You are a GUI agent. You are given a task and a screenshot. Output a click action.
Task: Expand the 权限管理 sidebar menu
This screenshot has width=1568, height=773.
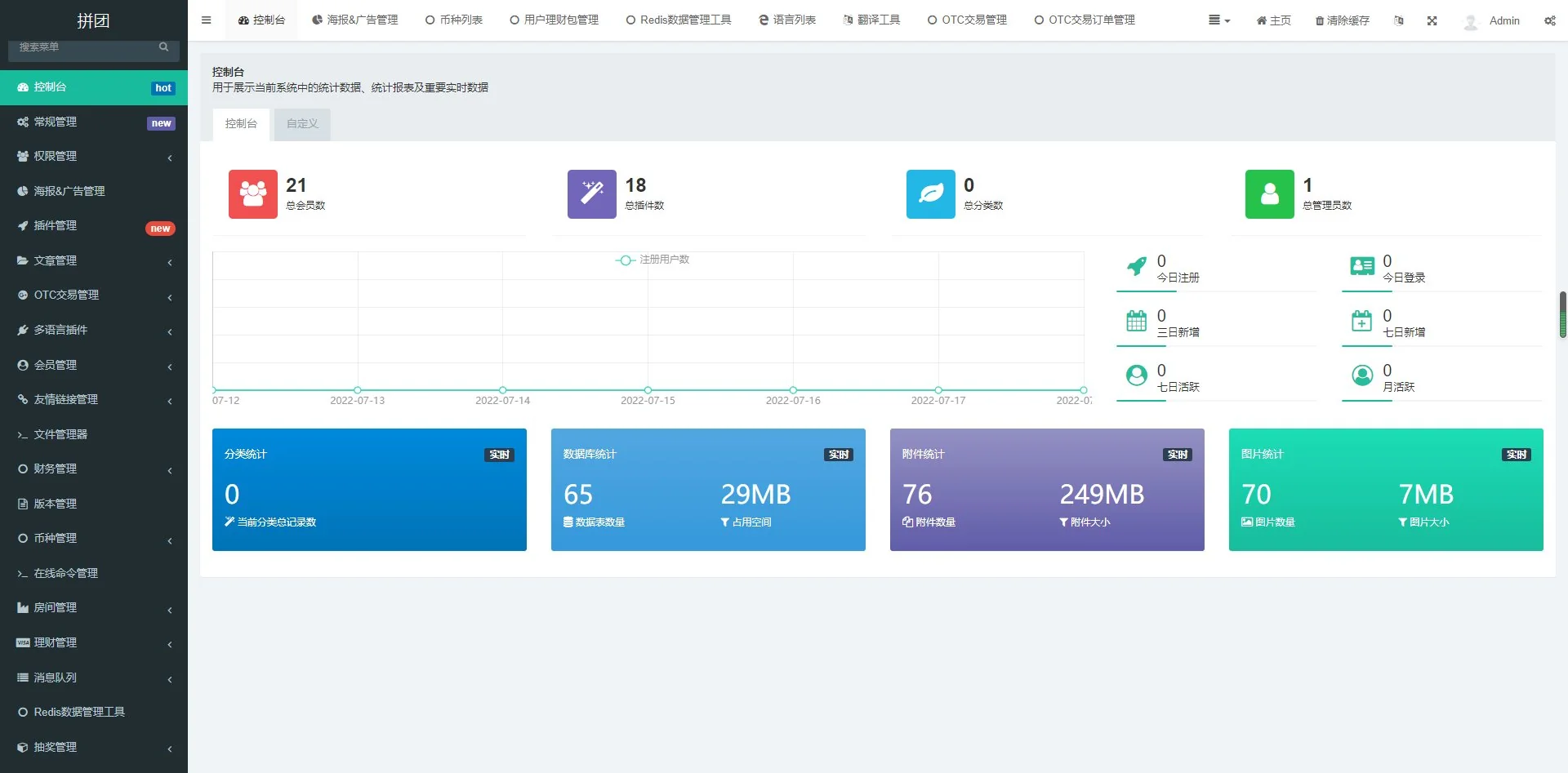(x=94, y=157)
